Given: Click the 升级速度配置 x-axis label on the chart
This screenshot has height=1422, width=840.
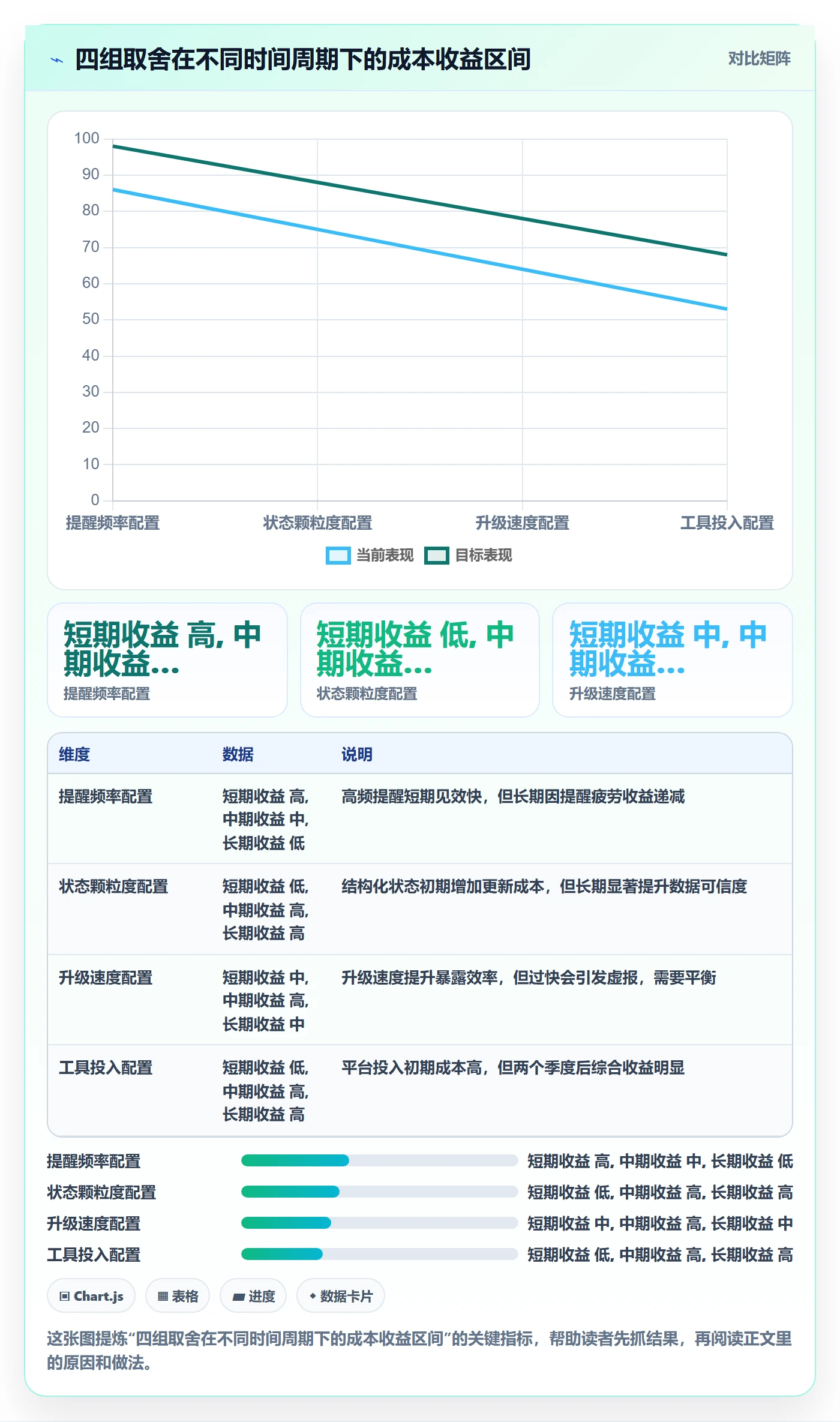Looking at the screenshot, I should pyautogui.click(x=522, y=523).
